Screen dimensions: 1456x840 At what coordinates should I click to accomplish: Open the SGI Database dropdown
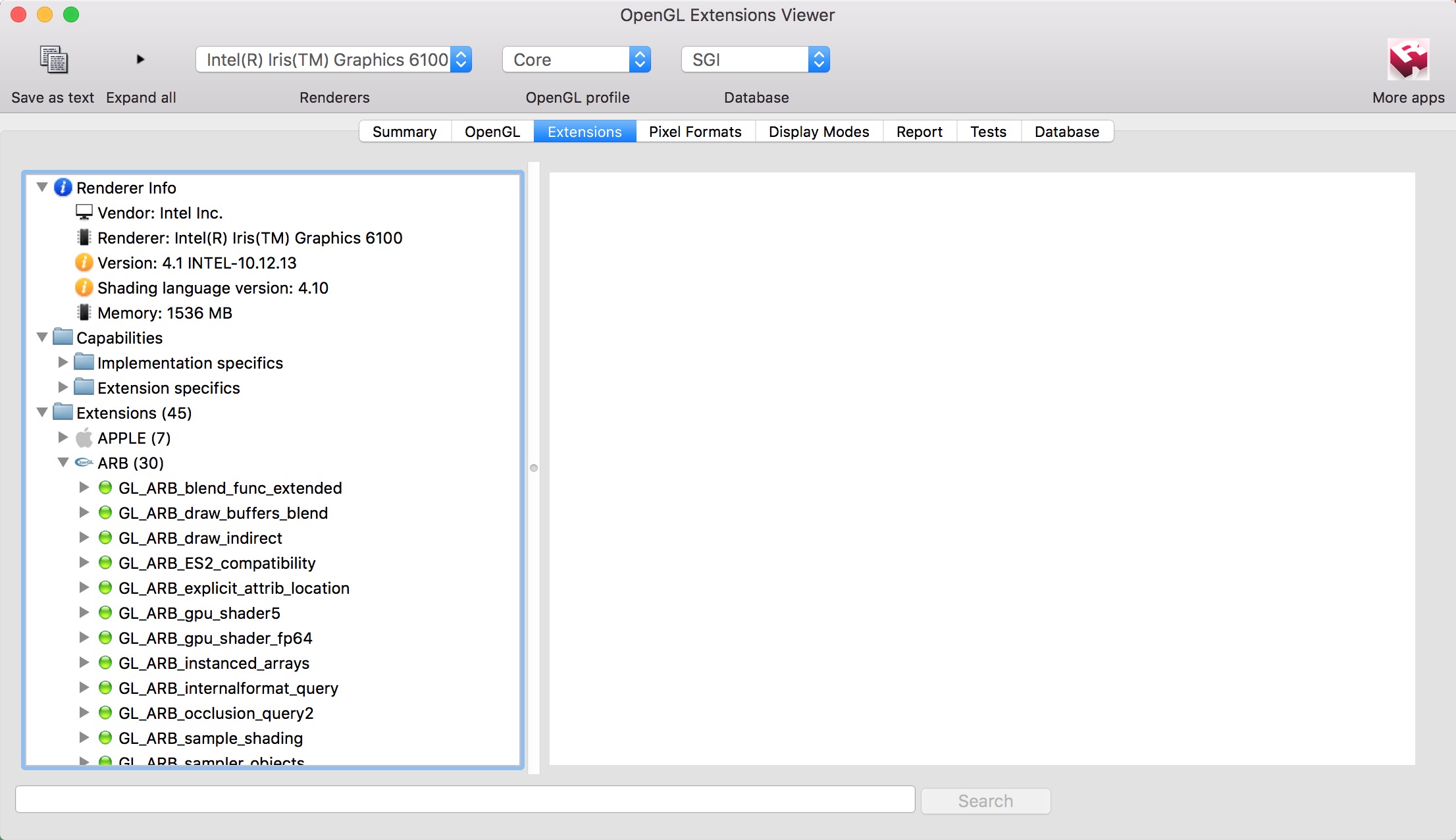point(755,60)
